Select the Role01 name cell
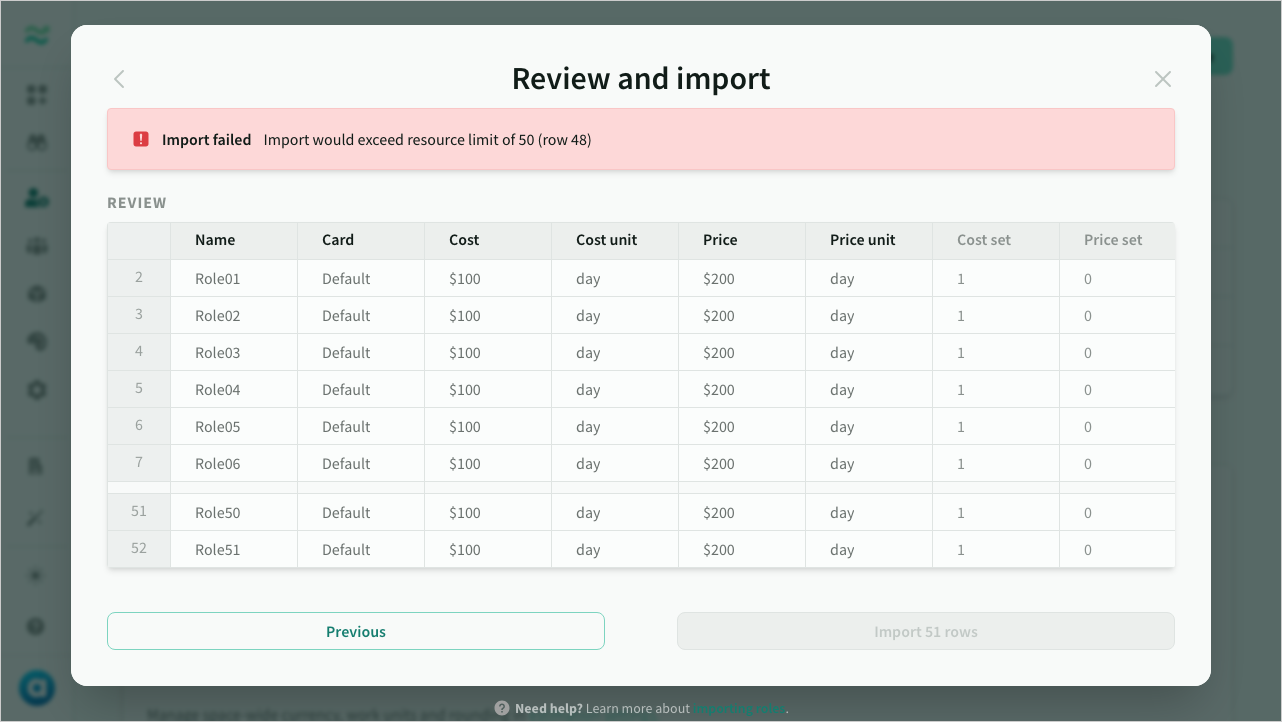 pyautogui.click(x=218, y=279)
